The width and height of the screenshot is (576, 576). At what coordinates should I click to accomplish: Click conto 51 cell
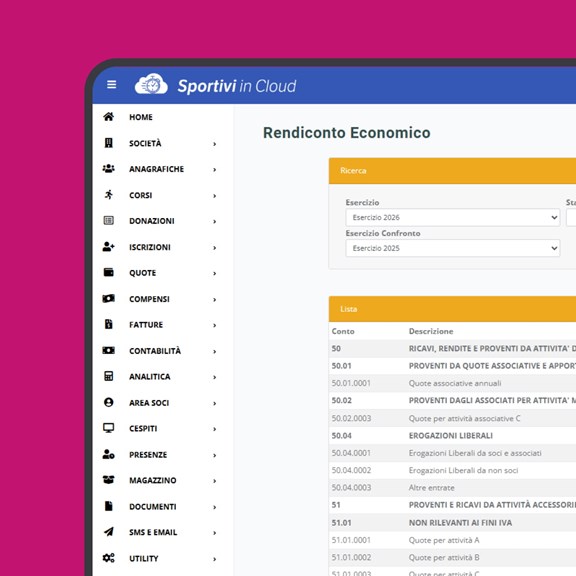pyautogui.click(x=336, y=505)
